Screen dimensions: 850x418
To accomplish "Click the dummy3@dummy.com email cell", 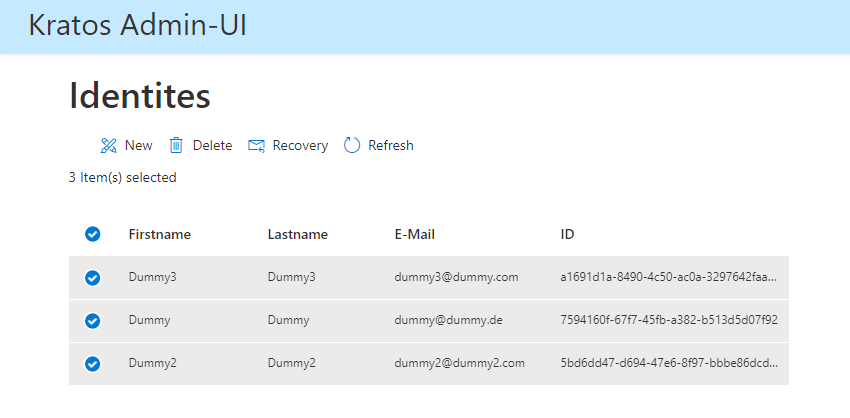I will [x=456, y=277].
